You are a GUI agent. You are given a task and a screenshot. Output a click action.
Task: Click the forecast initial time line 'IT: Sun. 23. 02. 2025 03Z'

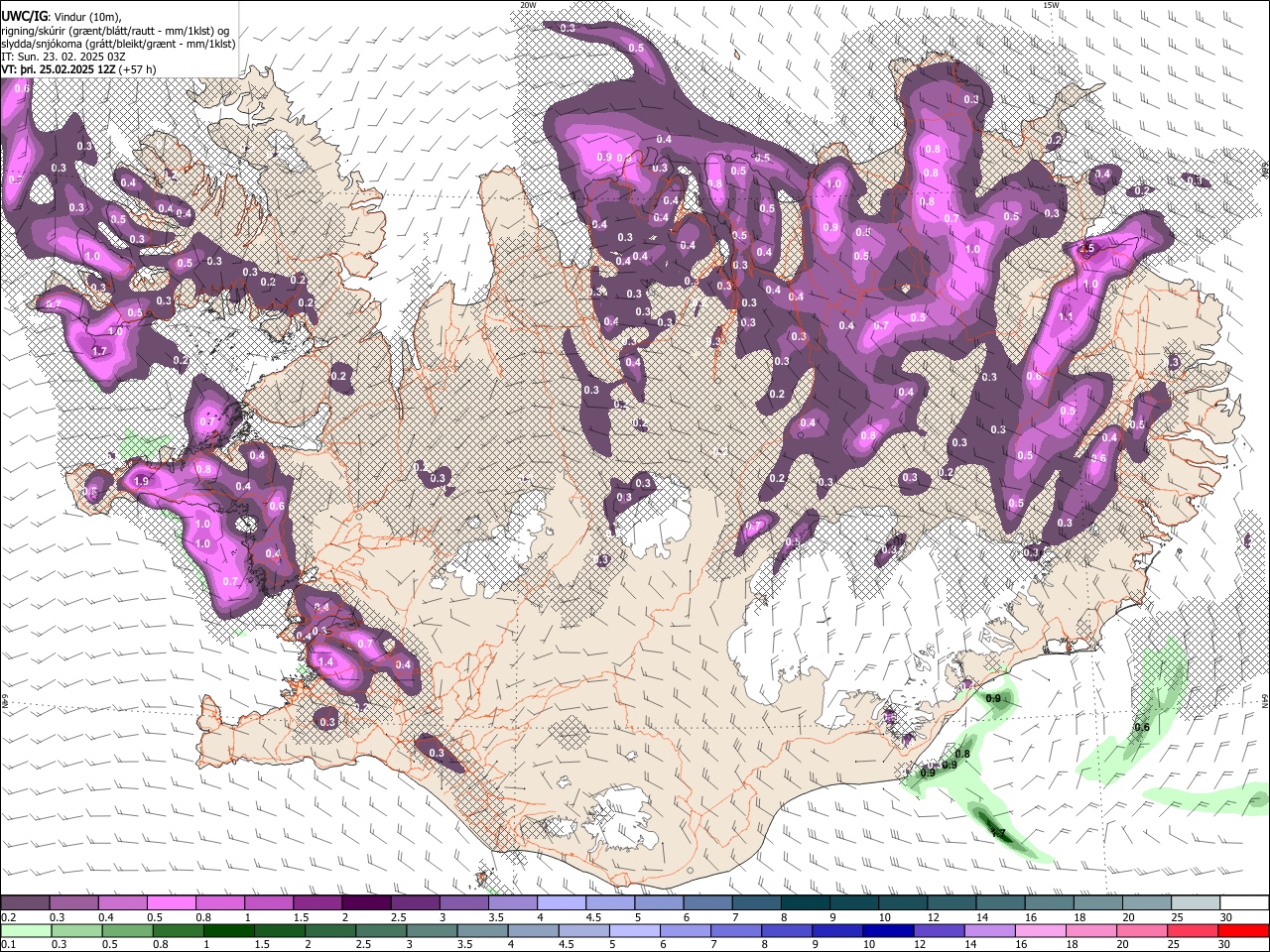[x=63, y=57]
